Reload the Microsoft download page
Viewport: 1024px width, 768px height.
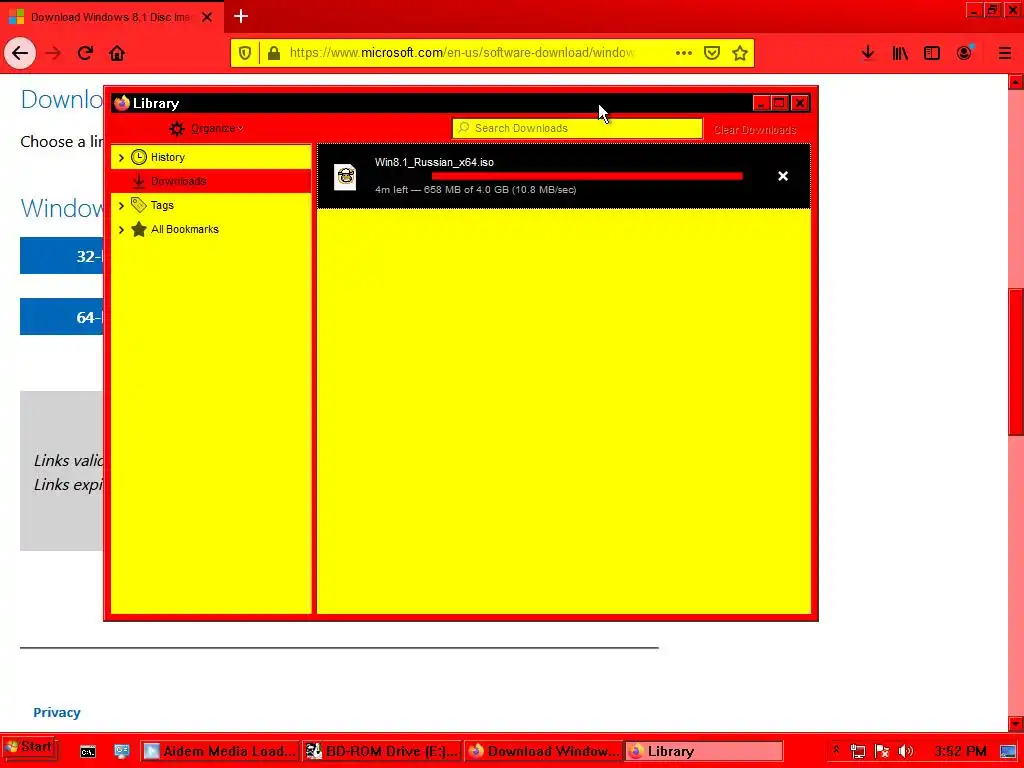tap(85, 53)
